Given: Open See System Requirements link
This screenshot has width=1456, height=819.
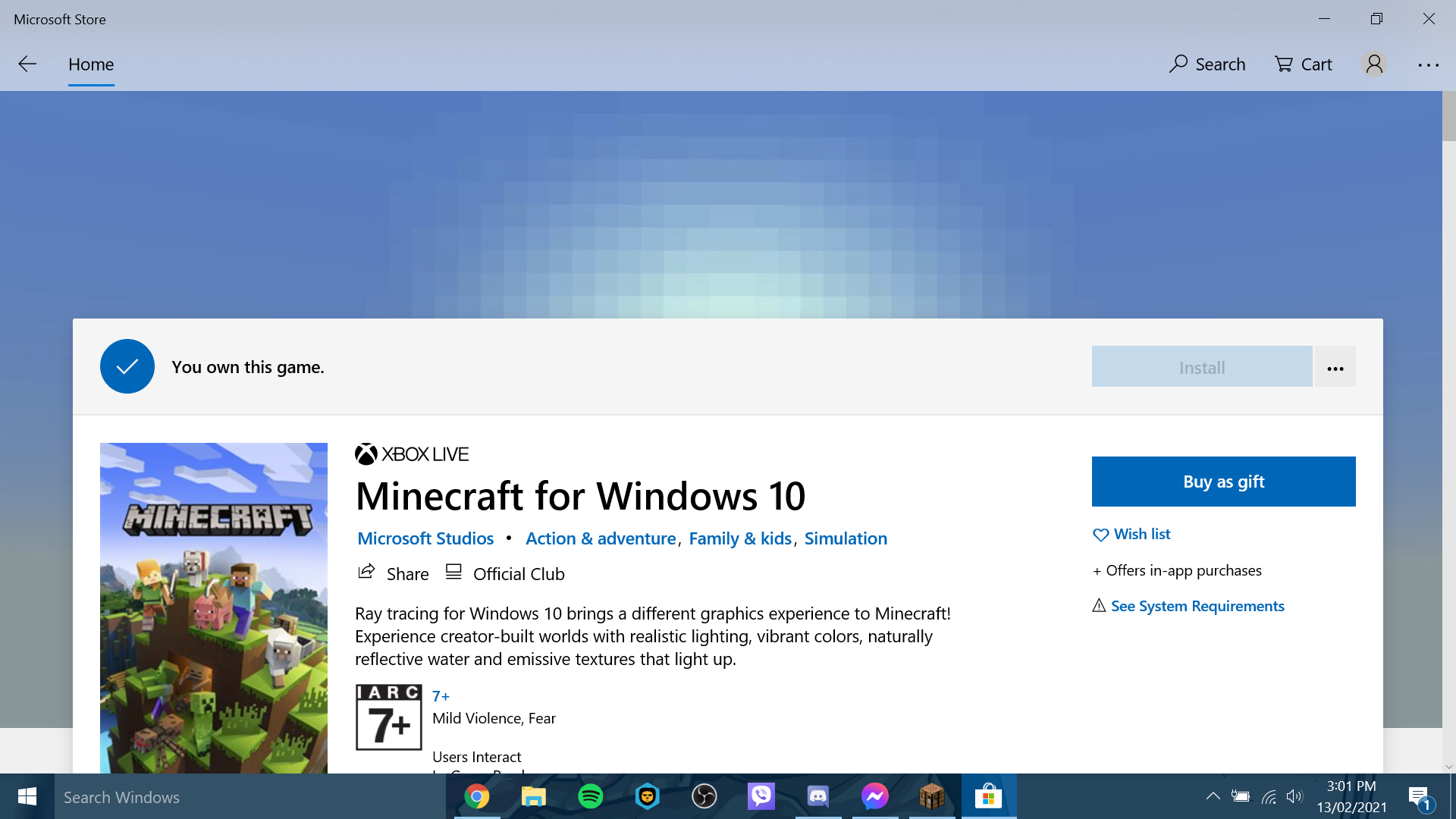Looking at the screenshot, I should (1197, 606).
